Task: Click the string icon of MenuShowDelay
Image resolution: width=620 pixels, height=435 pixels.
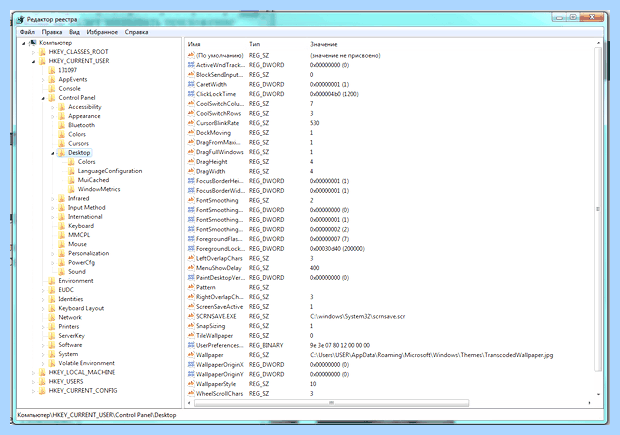Action: click(x=191, y=268)
